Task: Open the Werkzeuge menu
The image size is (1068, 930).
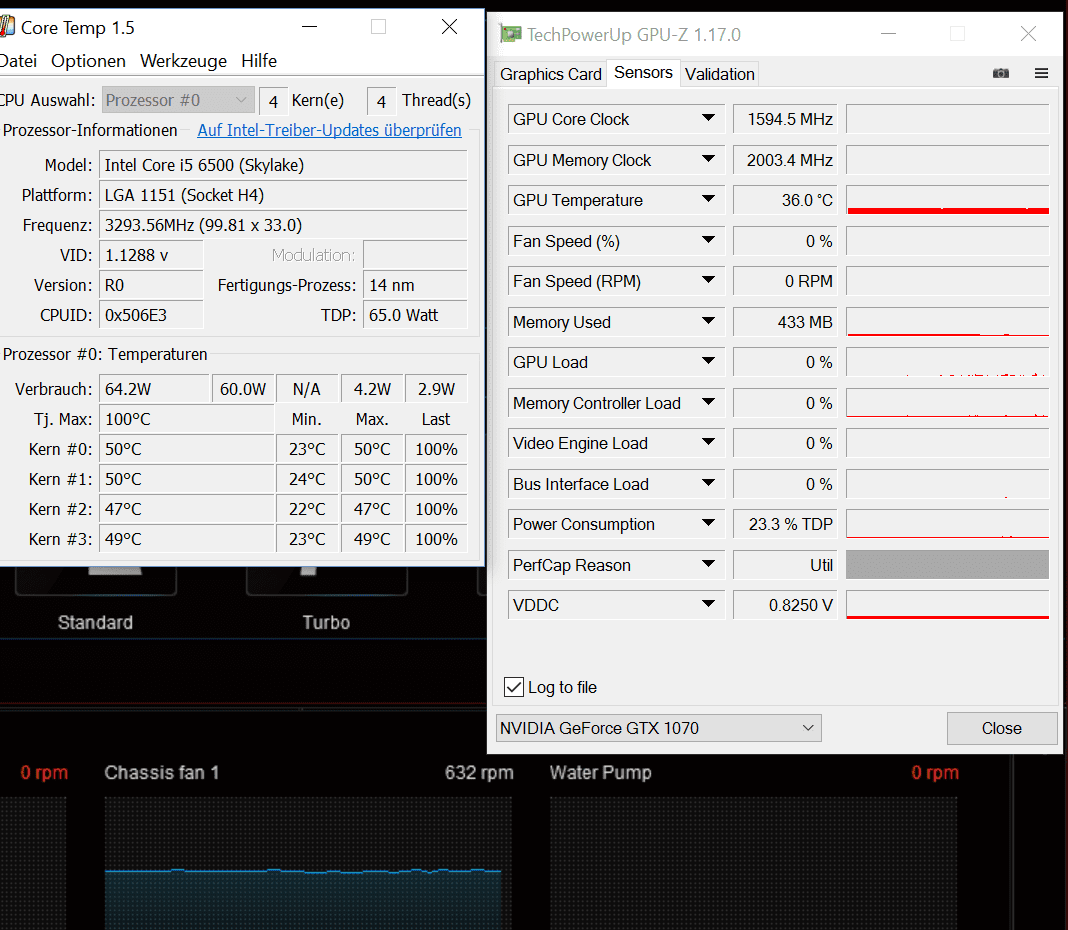Action: (183, 61)
